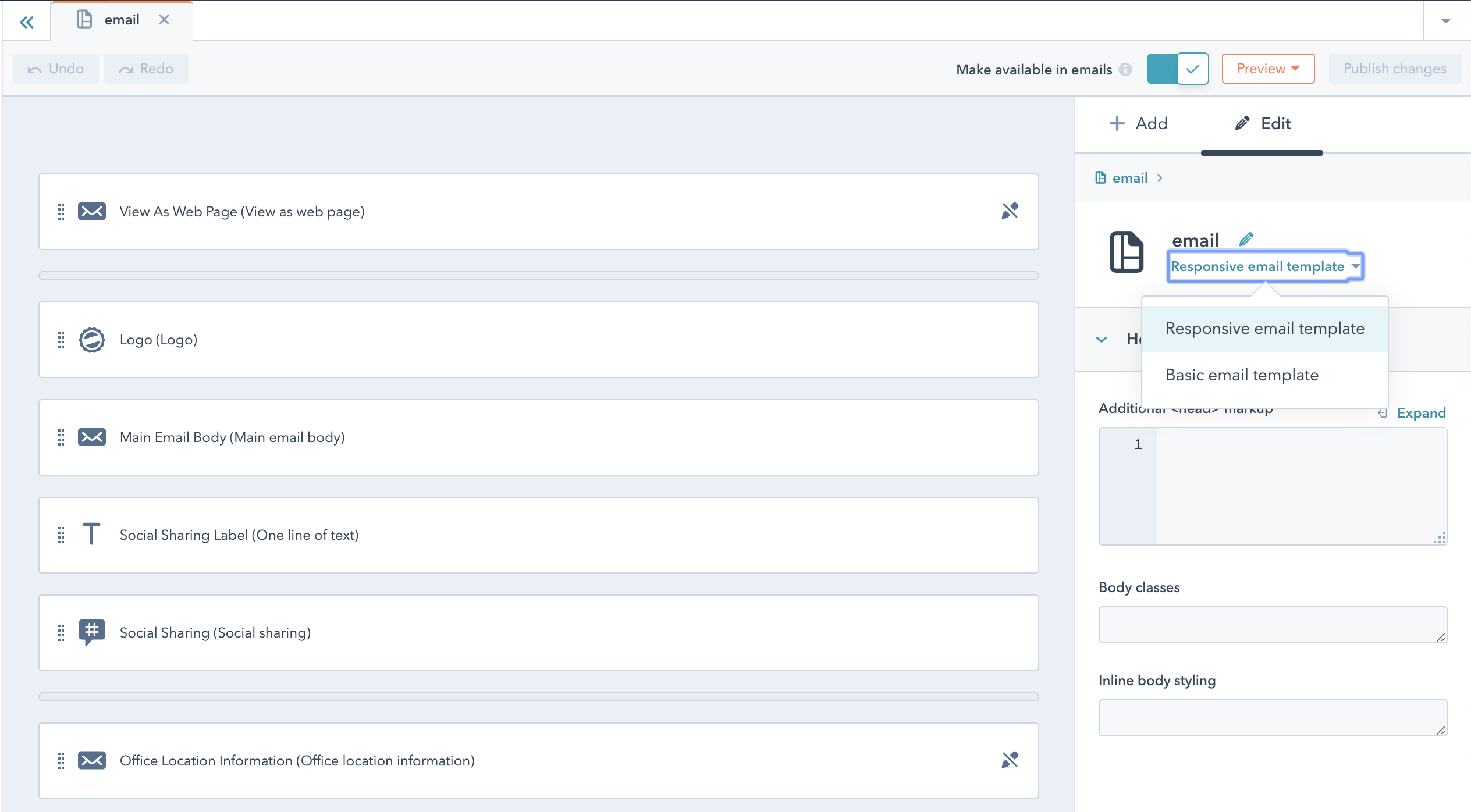
Task: Click the Preview button
Action: click(1267, 68)
